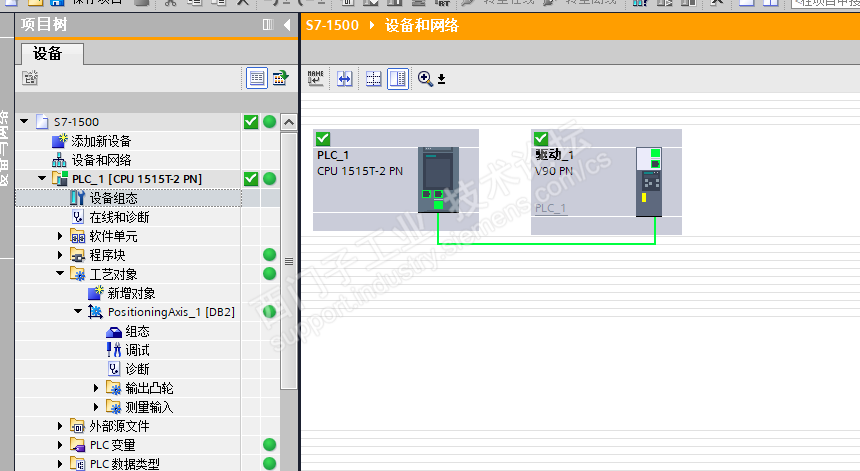Open 诊断 under PositioningAxis_1
860x471 pixels.
point(138,369)
